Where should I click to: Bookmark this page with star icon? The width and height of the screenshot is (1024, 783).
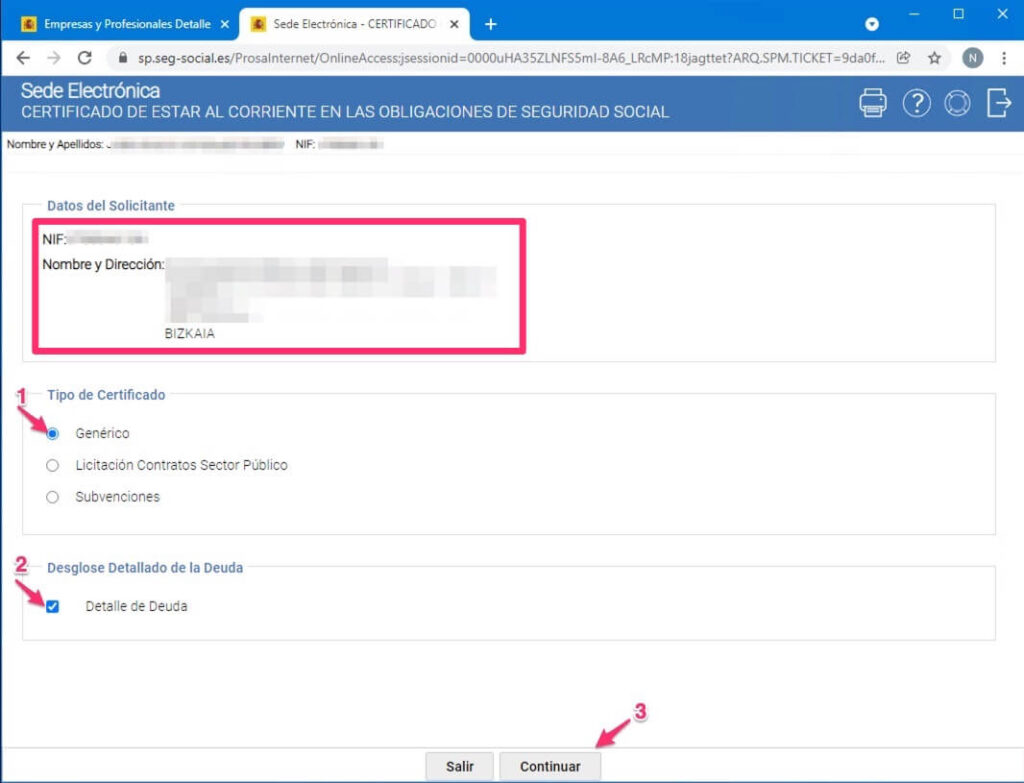(x=935, y=58)
